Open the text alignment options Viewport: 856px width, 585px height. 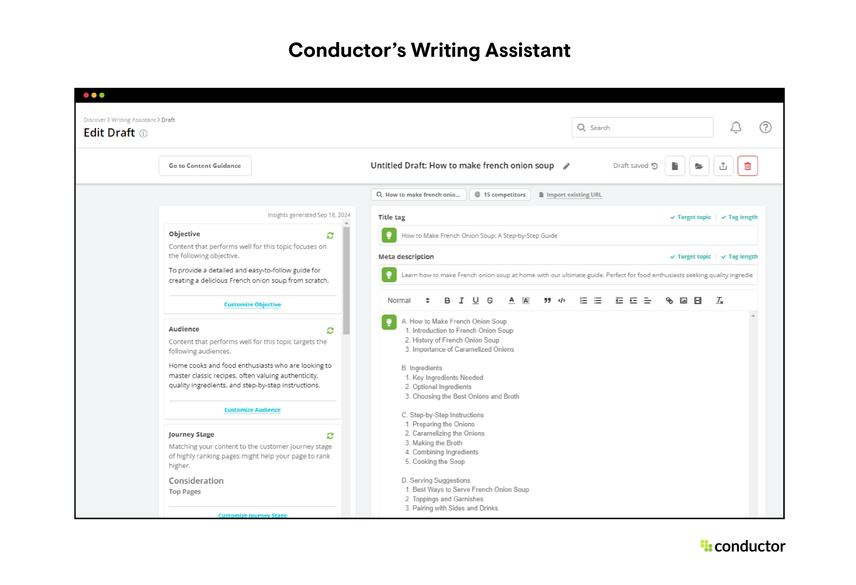click(x=647, y=301)
